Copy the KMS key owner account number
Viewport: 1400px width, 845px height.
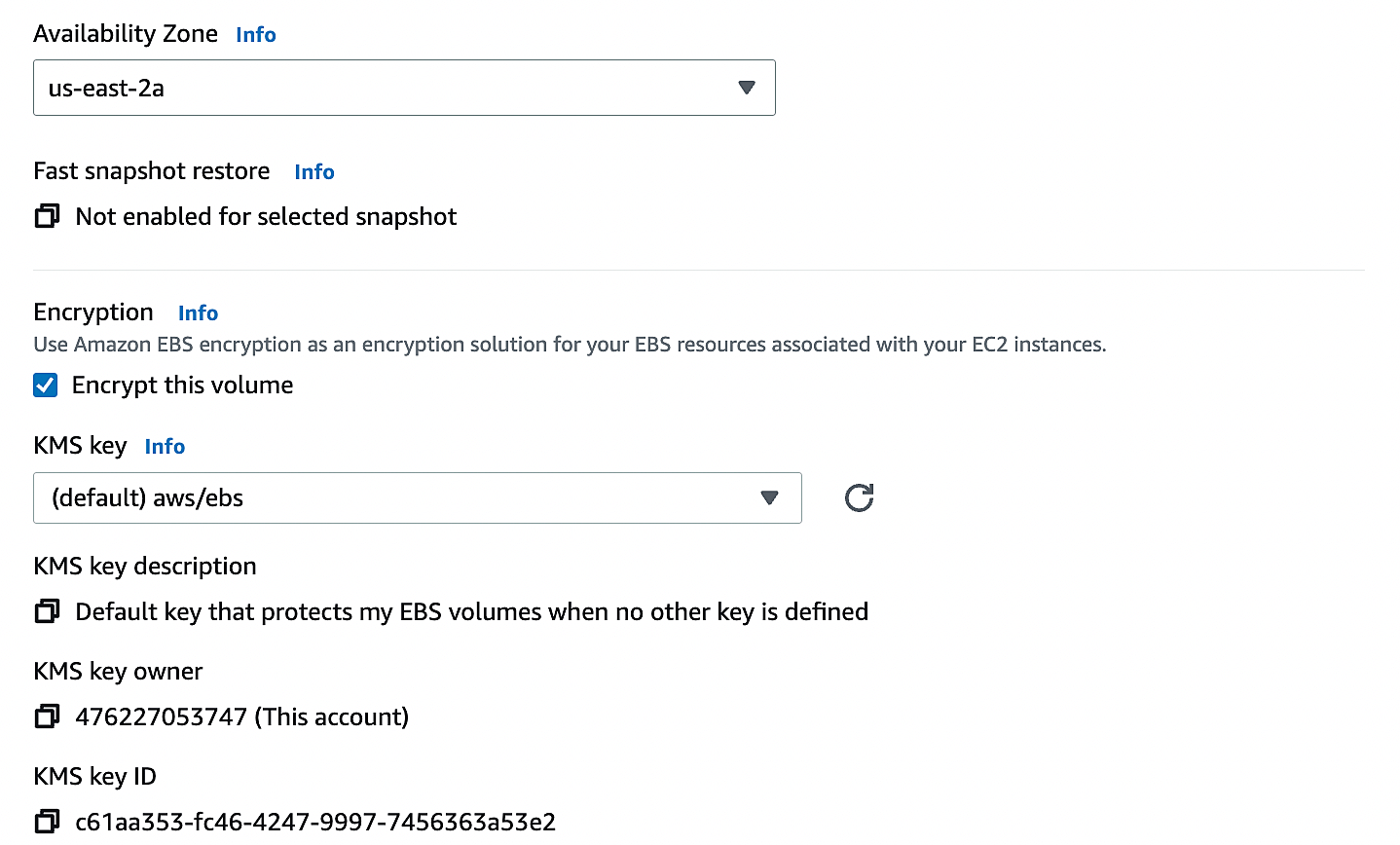[x=47, y=716]
